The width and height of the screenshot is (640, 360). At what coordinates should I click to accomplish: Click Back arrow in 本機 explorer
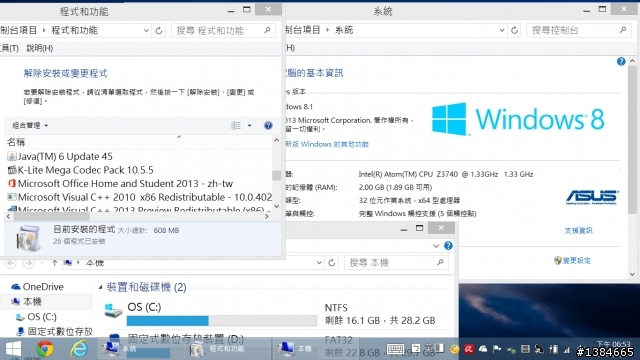click(x=11, y=263)
